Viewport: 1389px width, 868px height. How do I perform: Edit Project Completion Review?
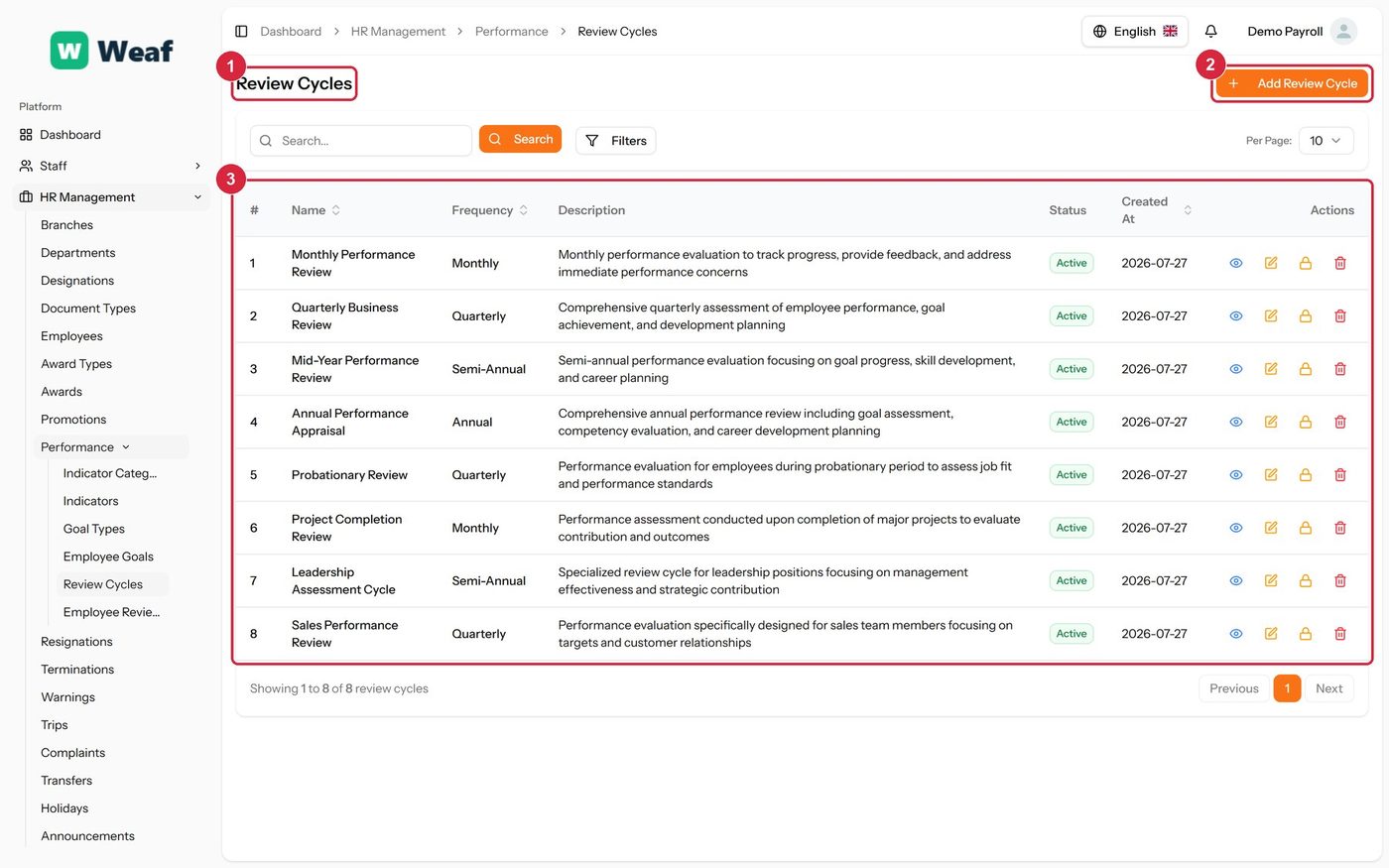tap(1271, 528)
